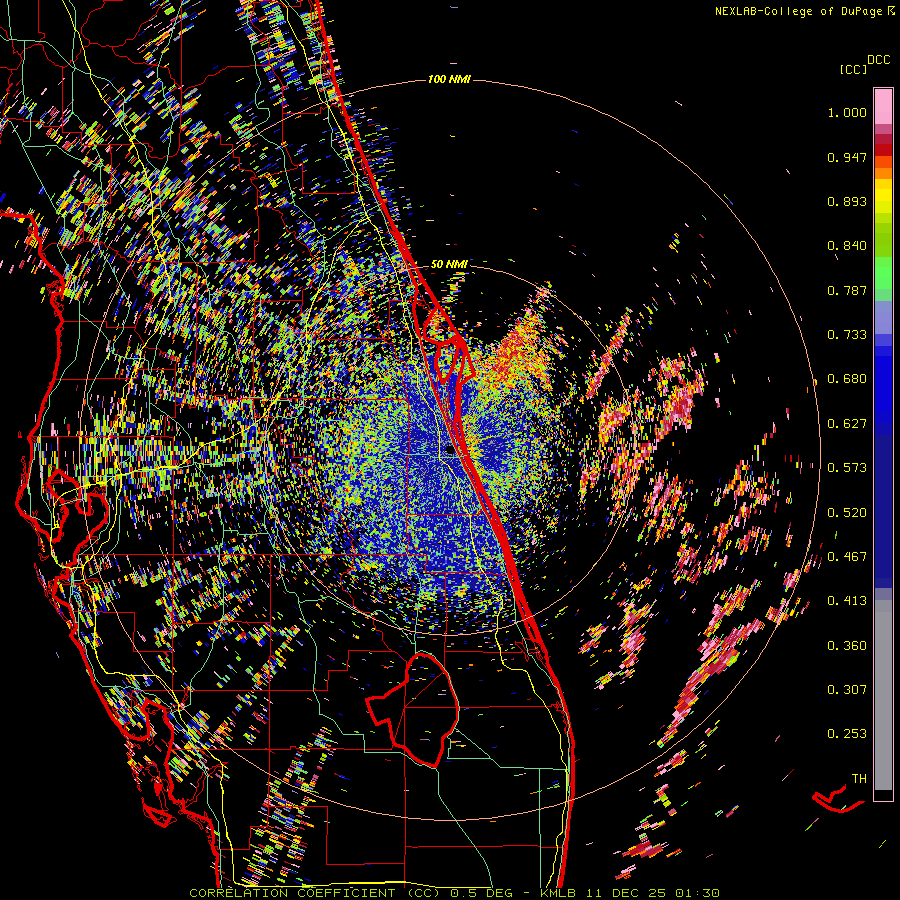This screenshot has height=900, width=900.
Task: Click the 0.467 scale value
Action: (x=847, y=557)
